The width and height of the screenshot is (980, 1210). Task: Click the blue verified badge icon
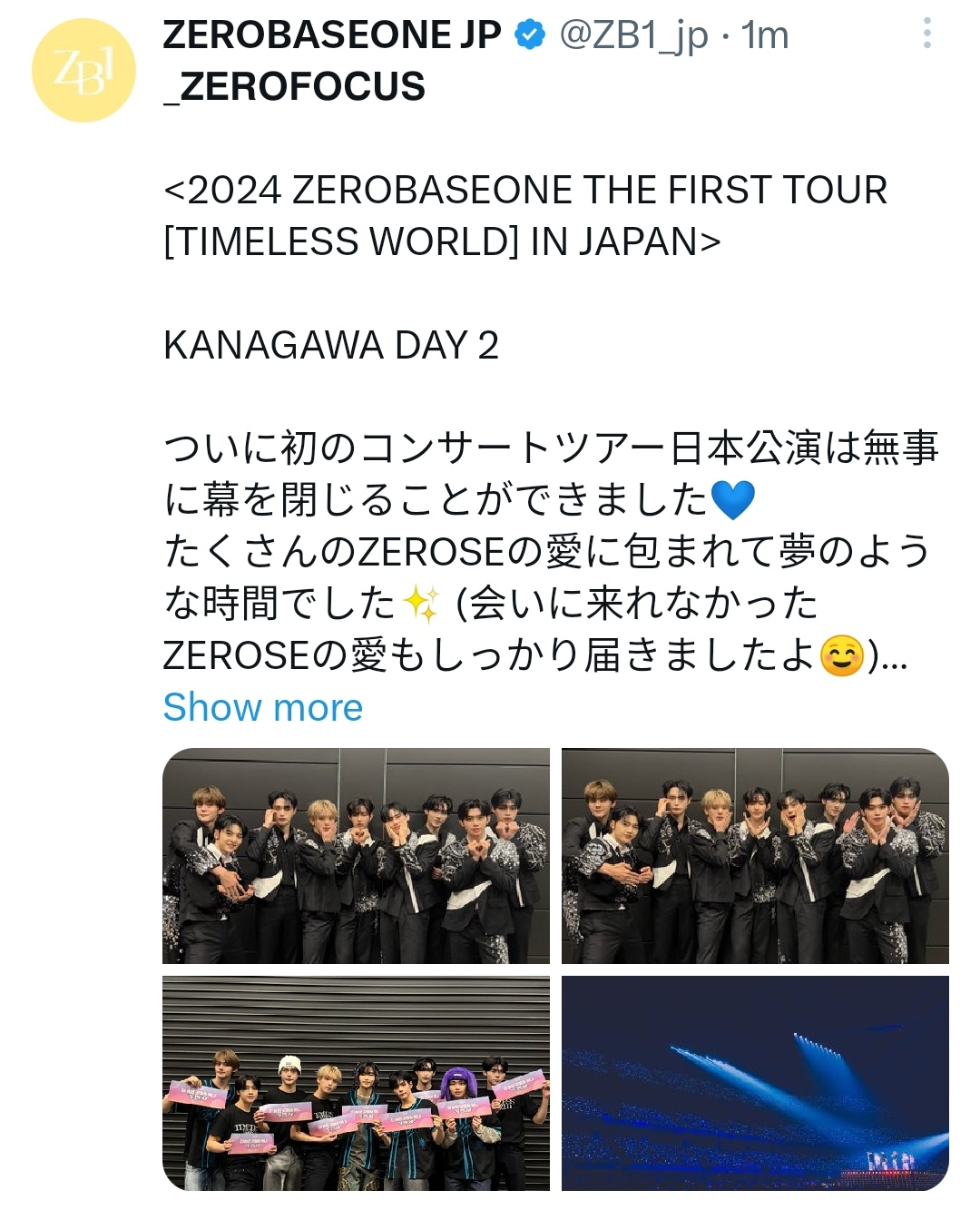tap(530, 35)
